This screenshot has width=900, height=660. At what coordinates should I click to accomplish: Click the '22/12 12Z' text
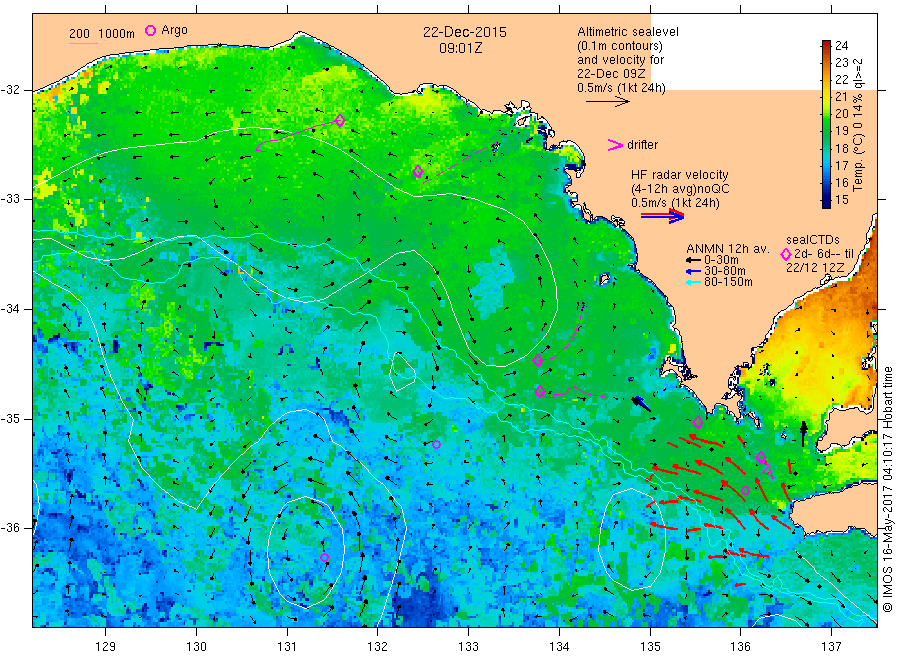(815, 268)
